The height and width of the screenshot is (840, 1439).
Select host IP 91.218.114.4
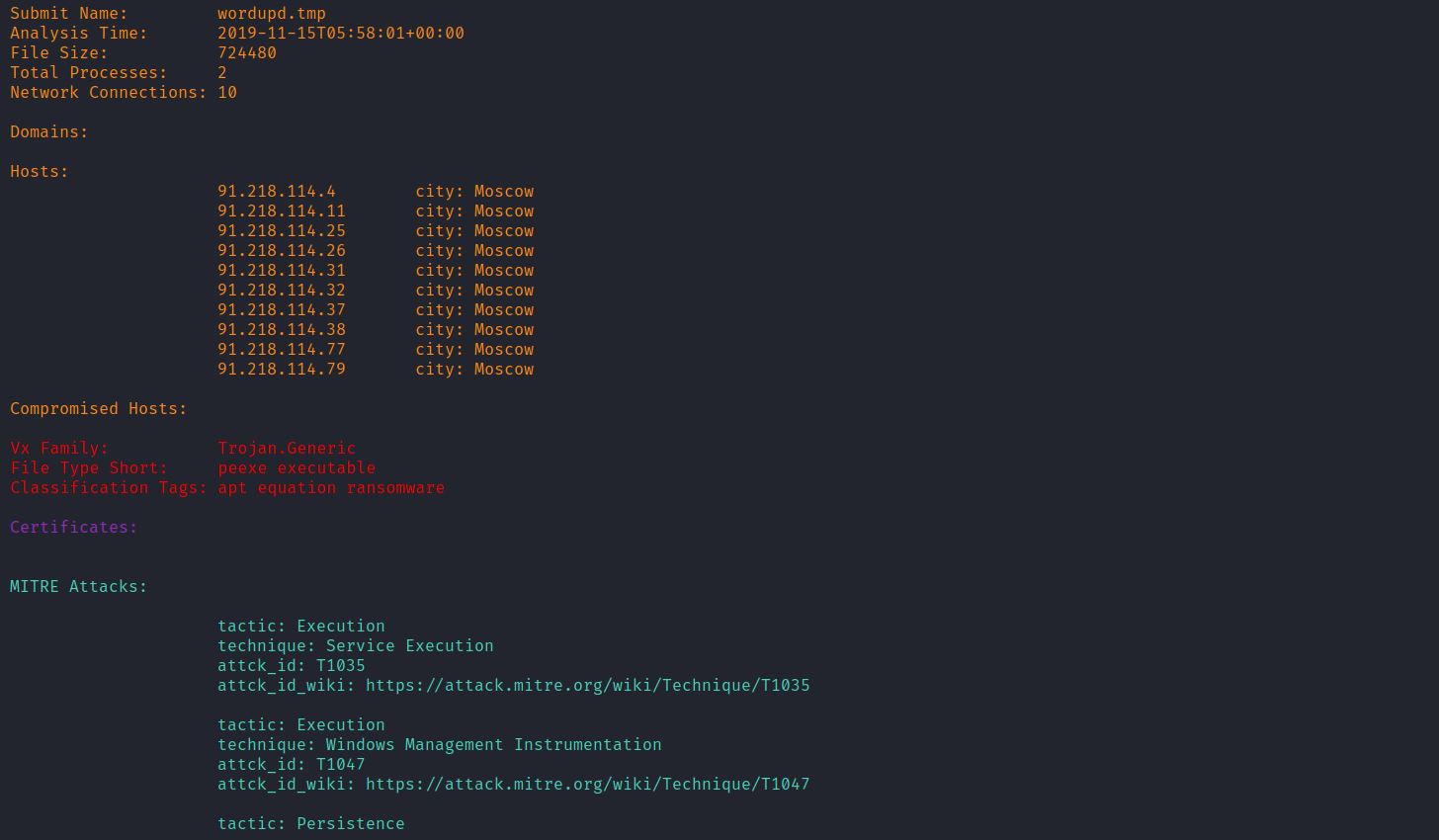277,192
